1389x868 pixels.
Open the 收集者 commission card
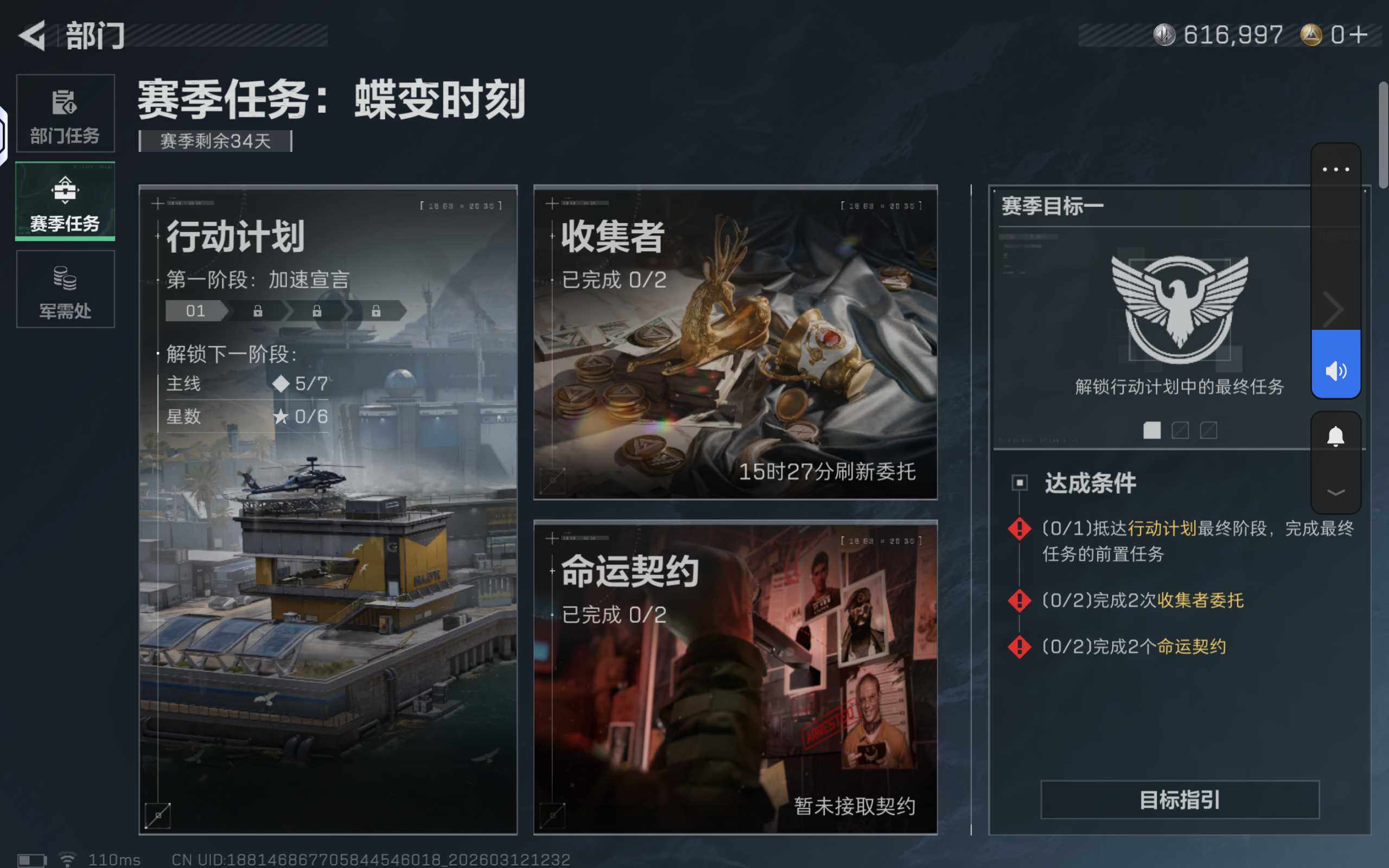[735, 342]
